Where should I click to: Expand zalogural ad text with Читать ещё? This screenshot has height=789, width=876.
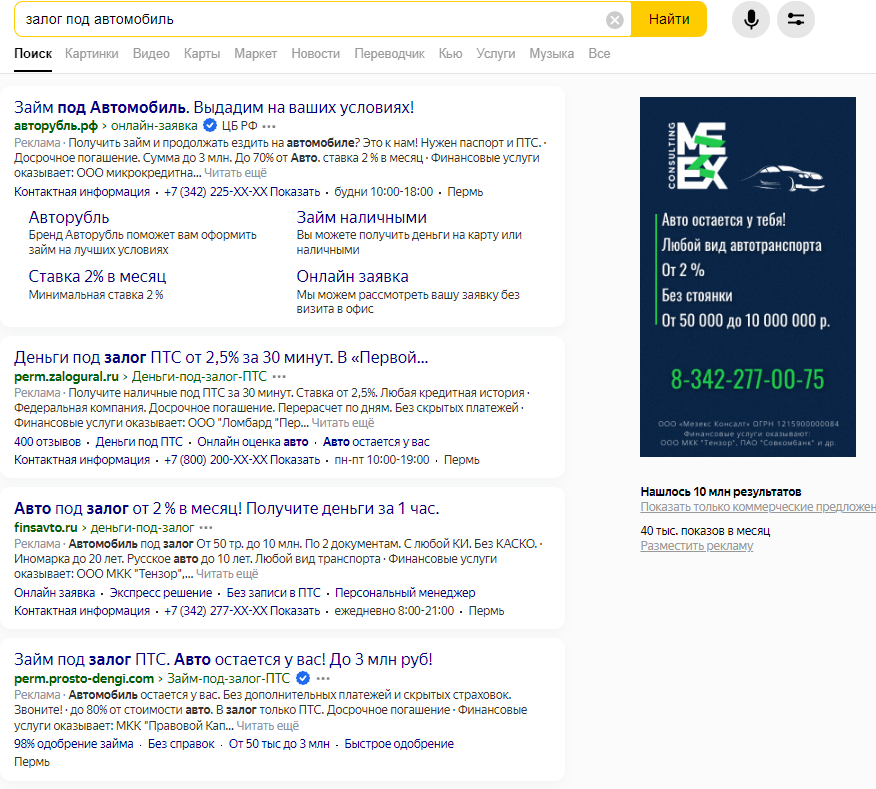pos(342,423)
